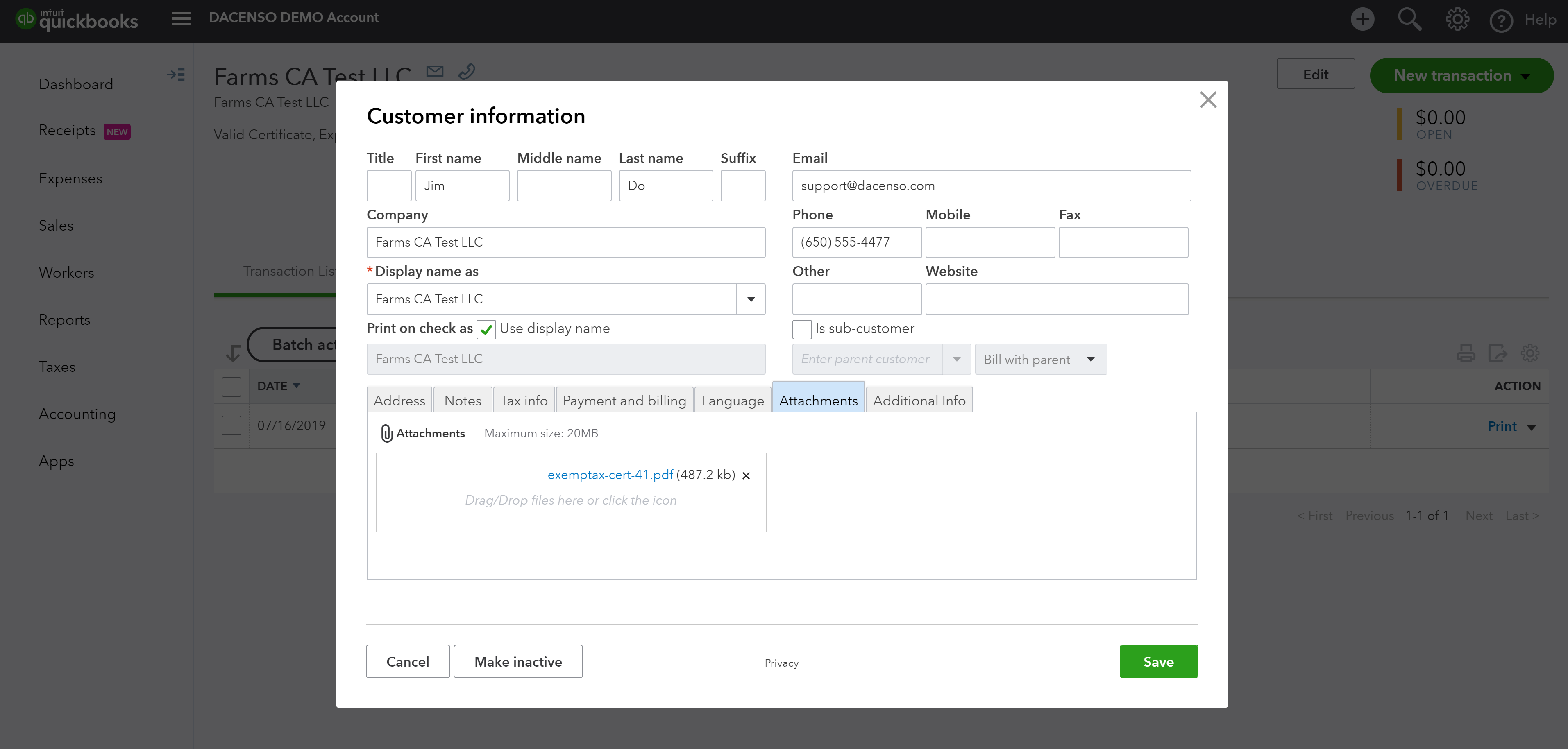Click the QuickBooks logo icon

pyautogui.click(x=26, y=19)
